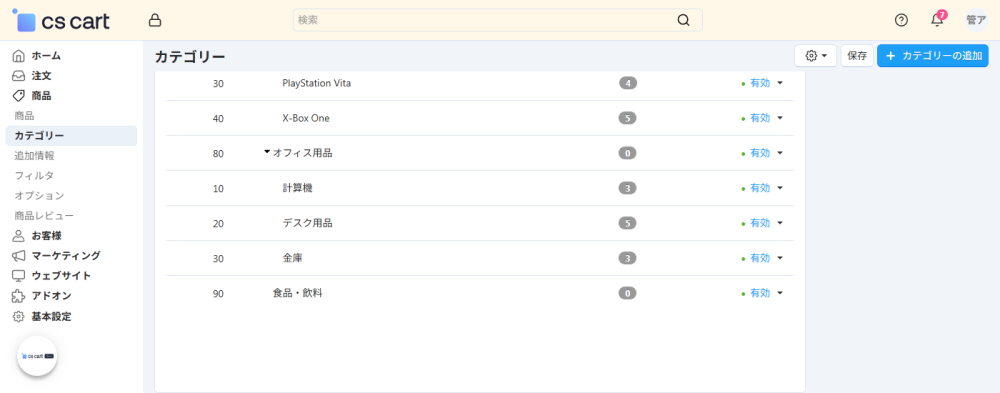This screenshot has width=1000, height=393.
Task: Open the マーケティング menu
Action: pyautogui.click(x=66, y=256)
